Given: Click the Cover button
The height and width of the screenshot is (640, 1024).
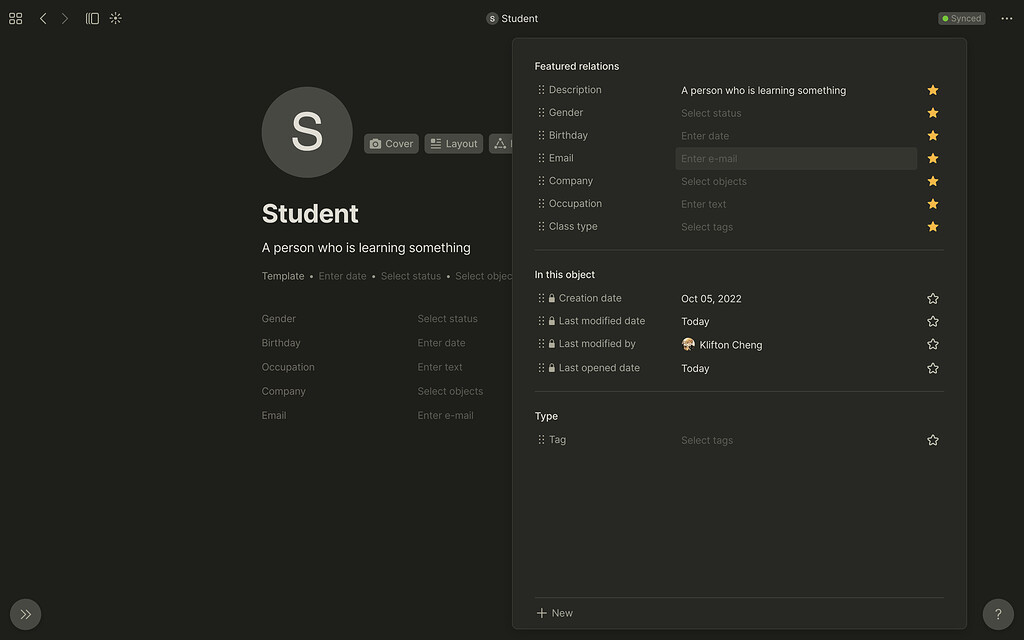Looking at the screenshot, I should [x=391, y=144].
